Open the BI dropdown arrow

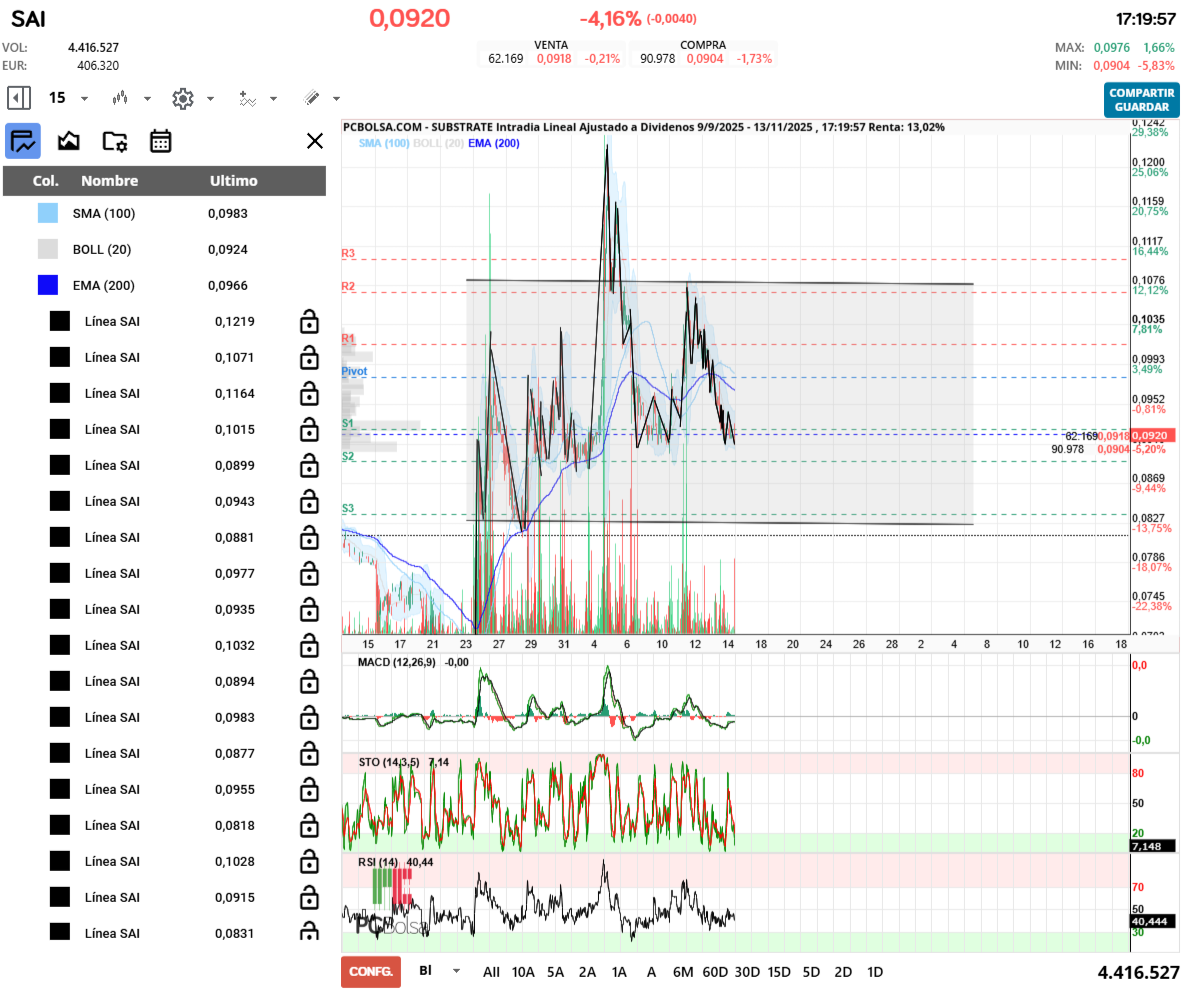[457, 971]
